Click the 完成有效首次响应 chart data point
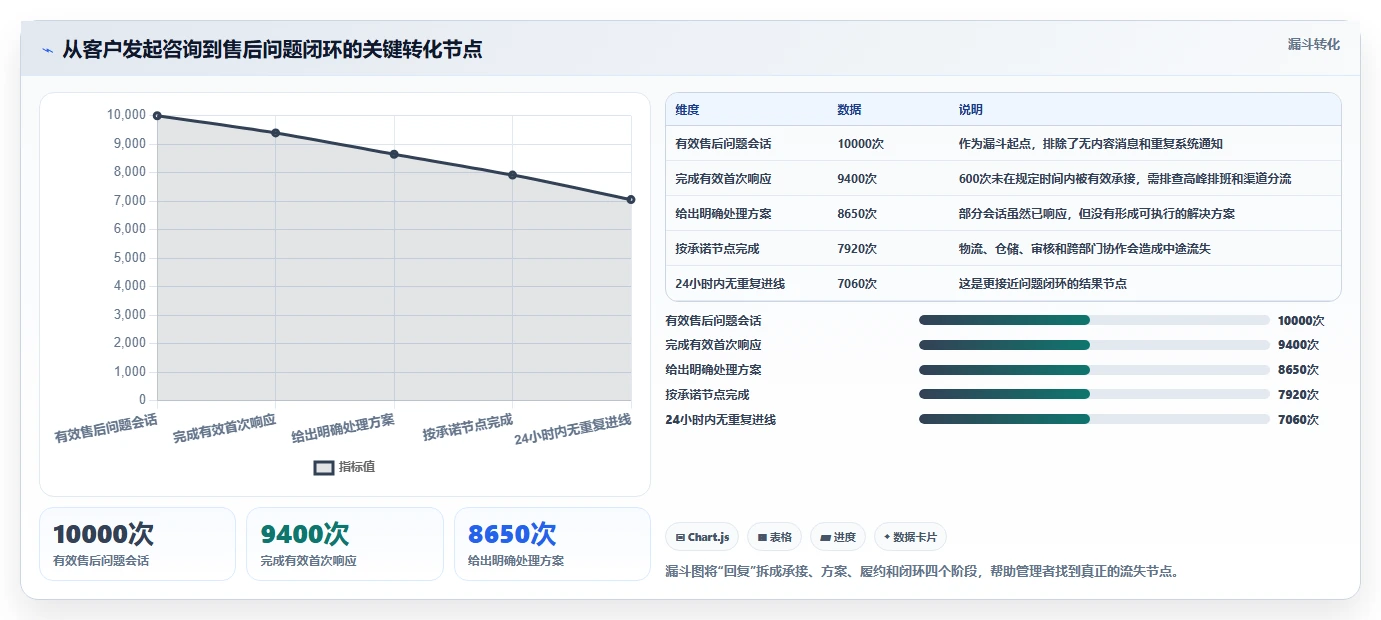 click(275, 133)
